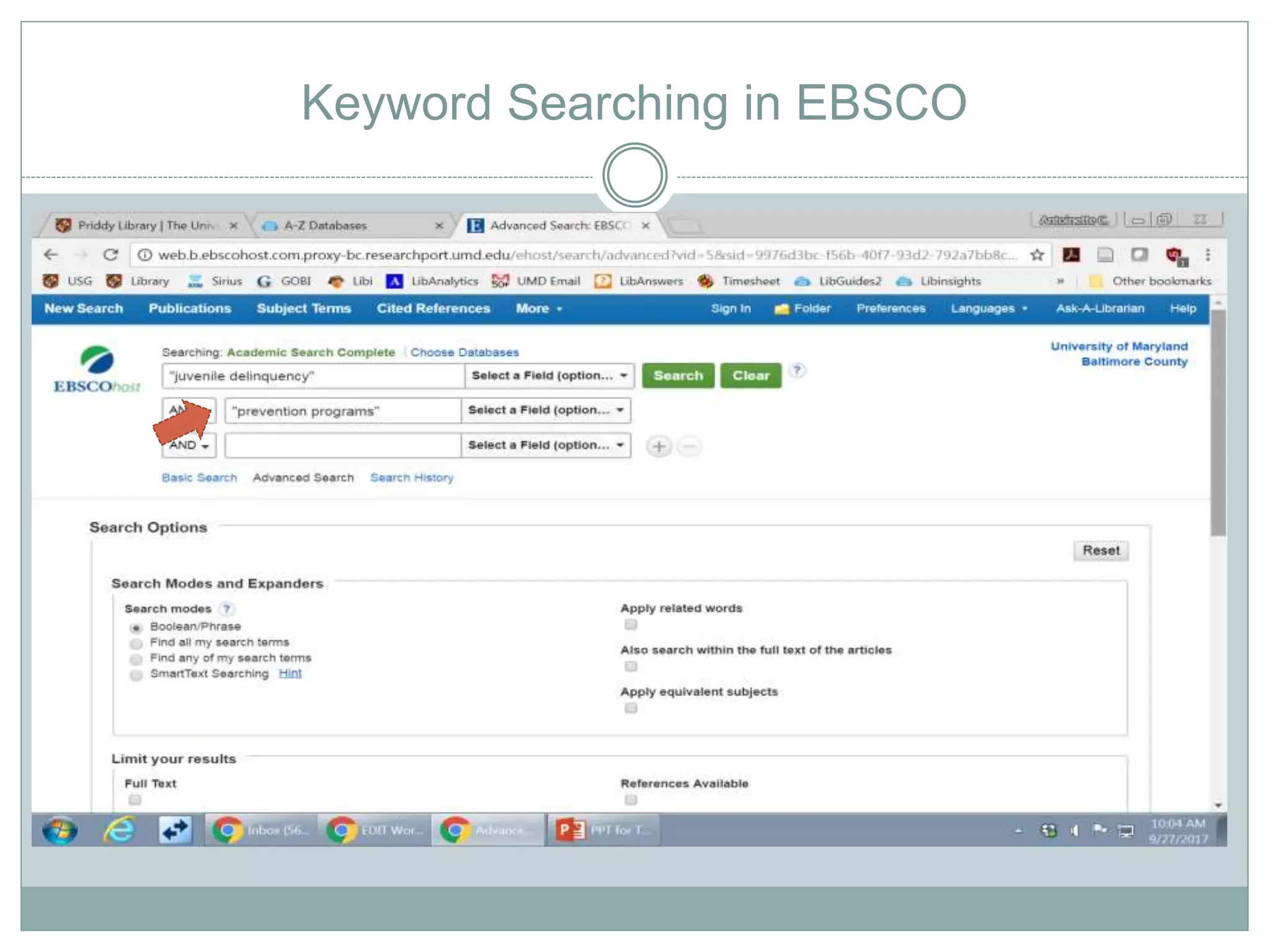Launch Internet Explorer from taskbar
This screenshot has height=952, width=1270.
coord(119,831)
